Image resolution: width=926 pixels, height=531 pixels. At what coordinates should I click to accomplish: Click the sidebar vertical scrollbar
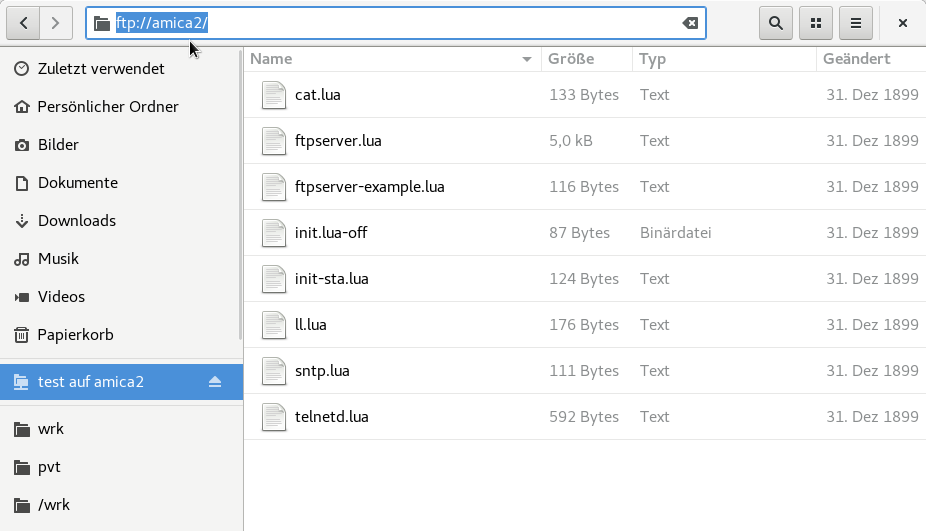pos(239,200)
